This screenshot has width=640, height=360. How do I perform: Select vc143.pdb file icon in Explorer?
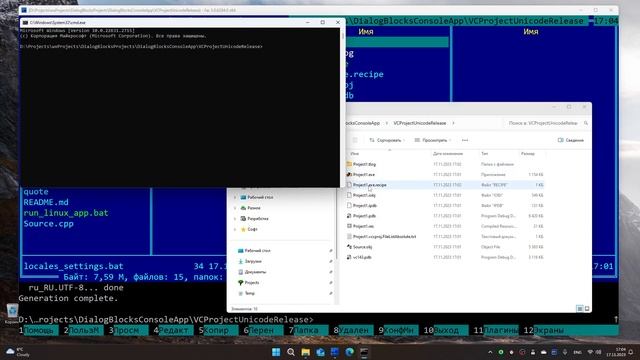click(x=349, y=258)
